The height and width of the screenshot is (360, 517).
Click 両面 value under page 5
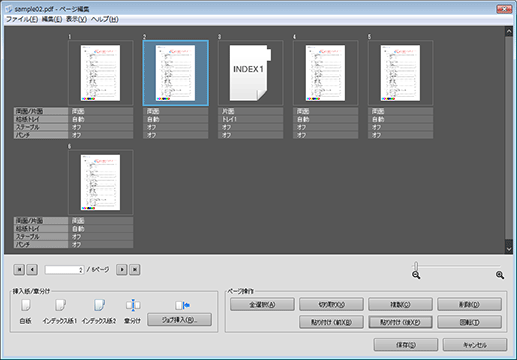(x=400, y=111)
